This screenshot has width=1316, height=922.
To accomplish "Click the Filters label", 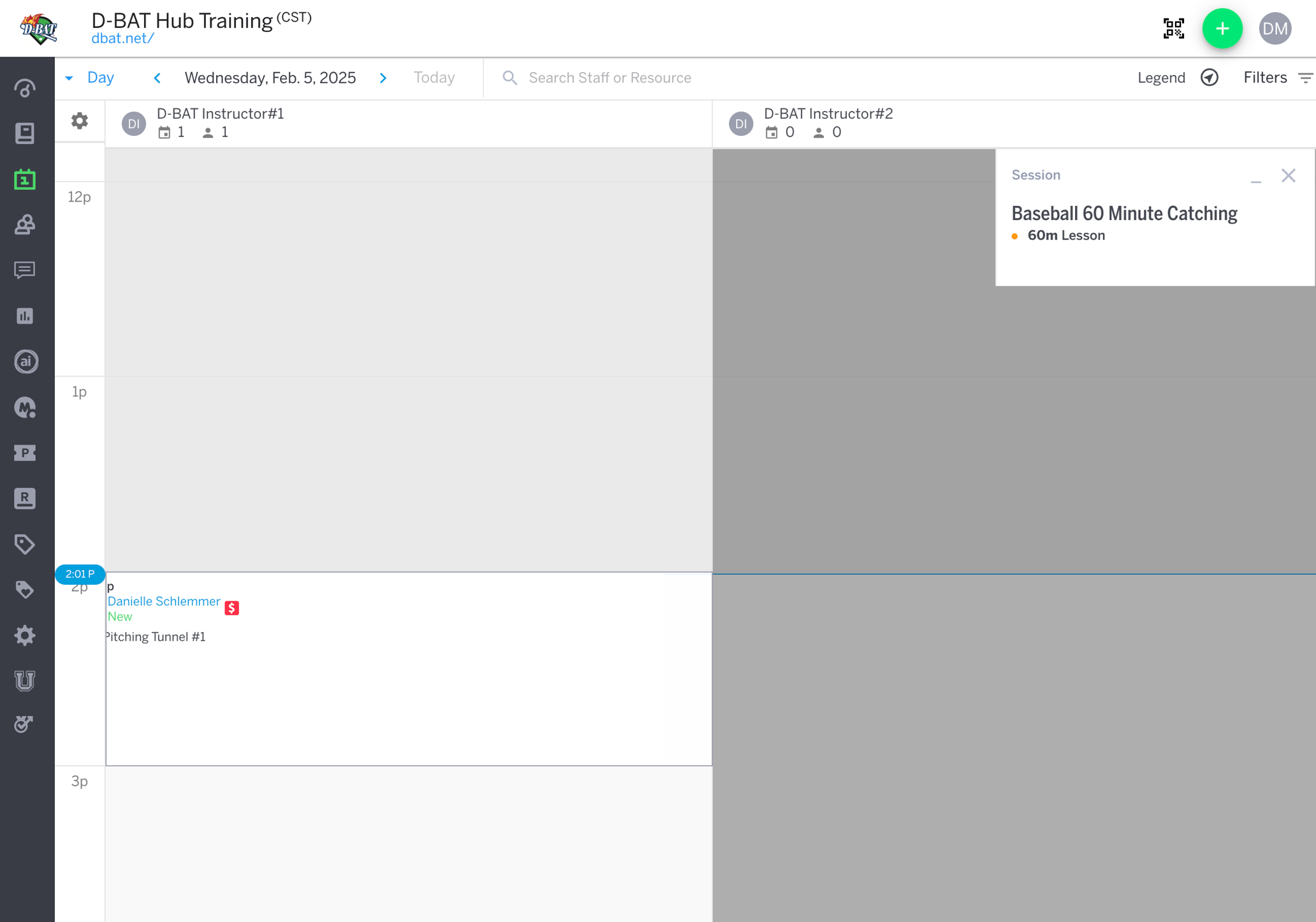I will click(x=1265, y=78).
